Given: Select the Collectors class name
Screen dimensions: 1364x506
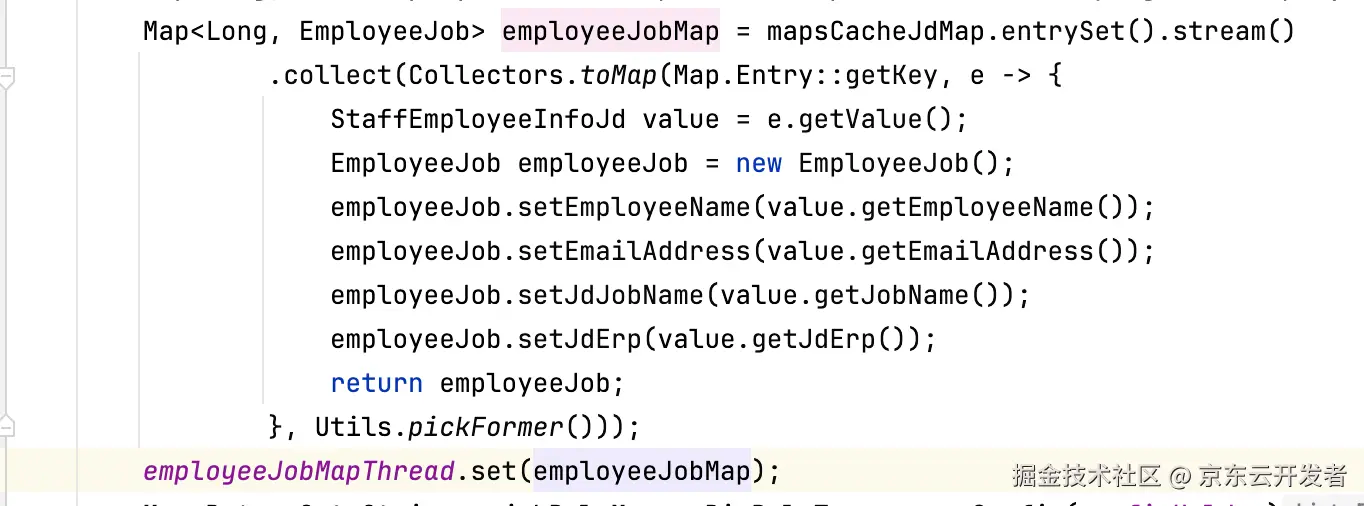Looking at the screenshot, I should click(486, 76).
